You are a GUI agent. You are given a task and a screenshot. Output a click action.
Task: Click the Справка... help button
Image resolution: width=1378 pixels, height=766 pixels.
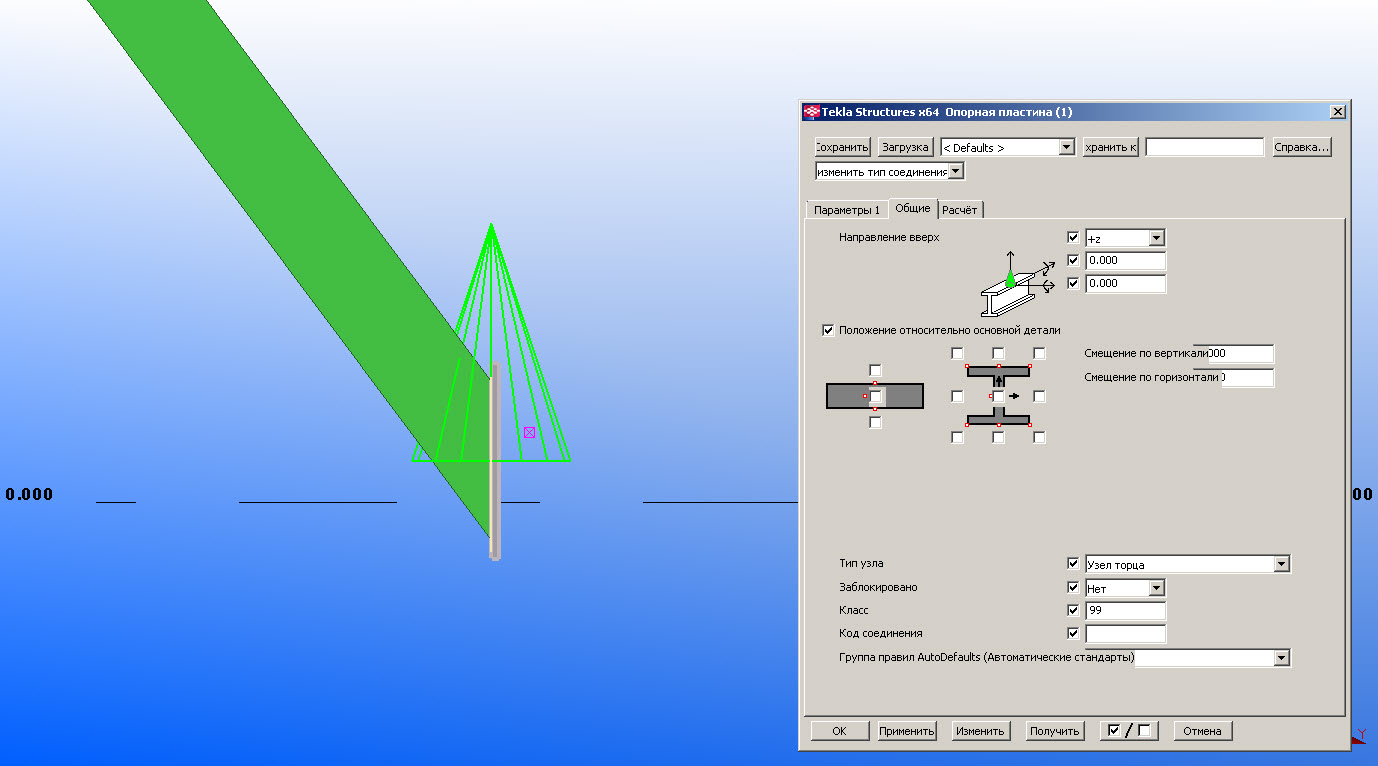(x=1301, y=147)
